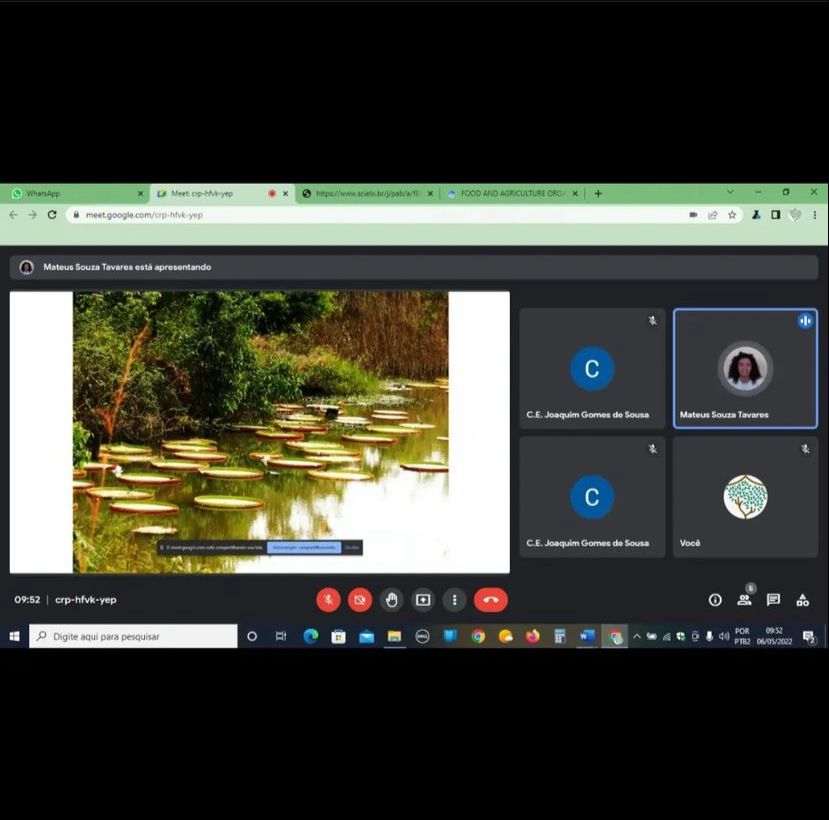This screenshot has height=820, width=829.
Task: Click the present screen icon
Action: (x=423, y=600)
